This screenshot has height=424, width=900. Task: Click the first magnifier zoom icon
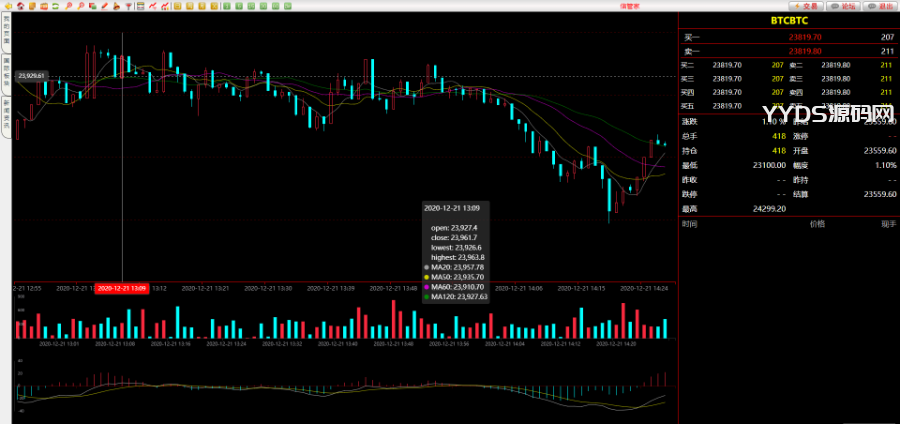tap(68, 6)
